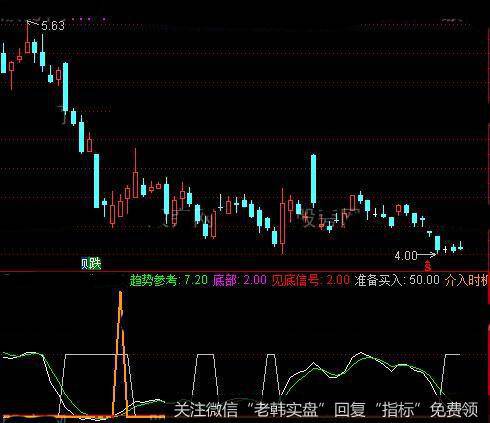Click the purple 底部: 2.00 indicator label
Viewport: 490px width, 423px height.
pos(240,280)
